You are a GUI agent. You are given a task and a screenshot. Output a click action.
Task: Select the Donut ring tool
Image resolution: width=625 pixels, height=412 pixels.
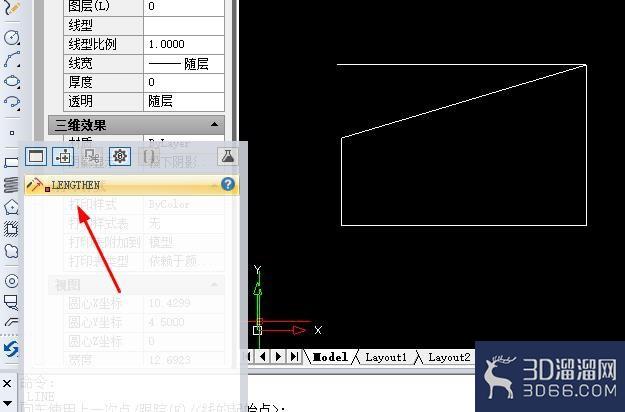tap(11, 281)
